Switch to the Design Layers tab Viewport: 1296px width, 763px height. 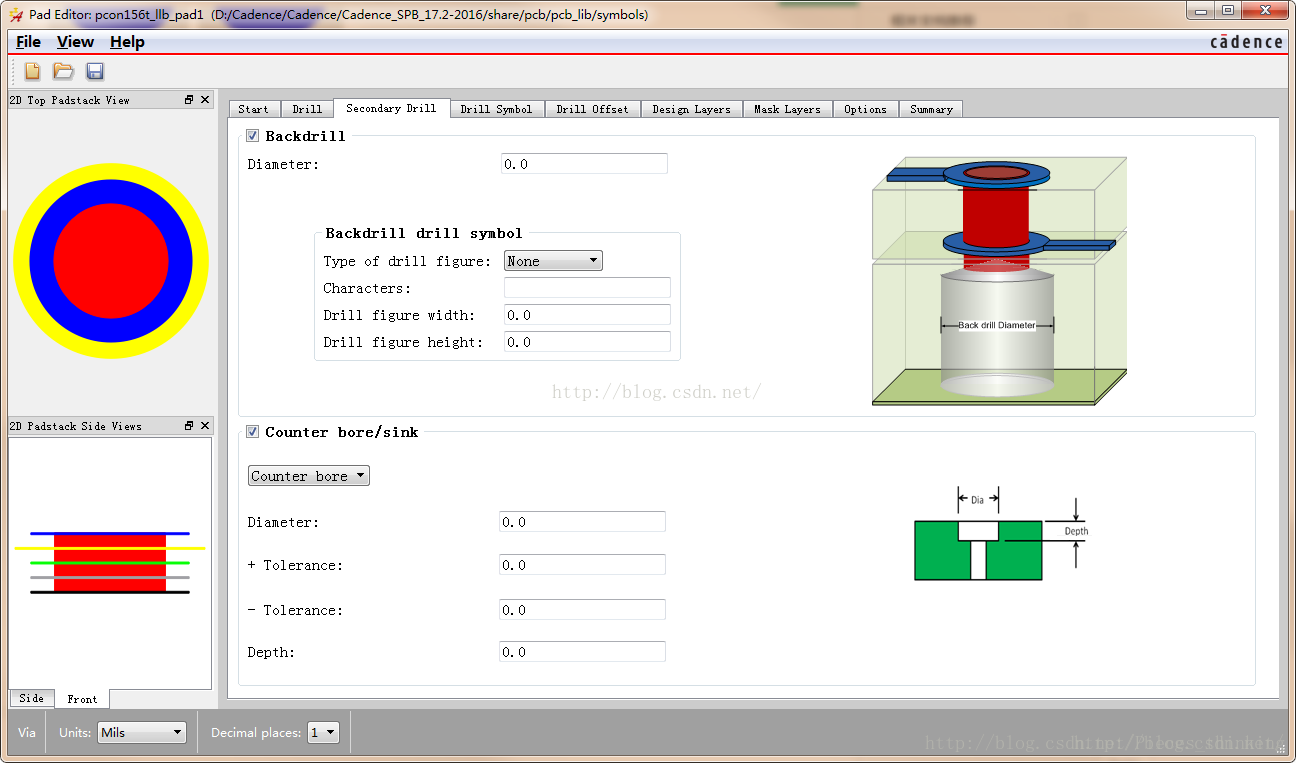pyautogui.click(x=691, y=109)
